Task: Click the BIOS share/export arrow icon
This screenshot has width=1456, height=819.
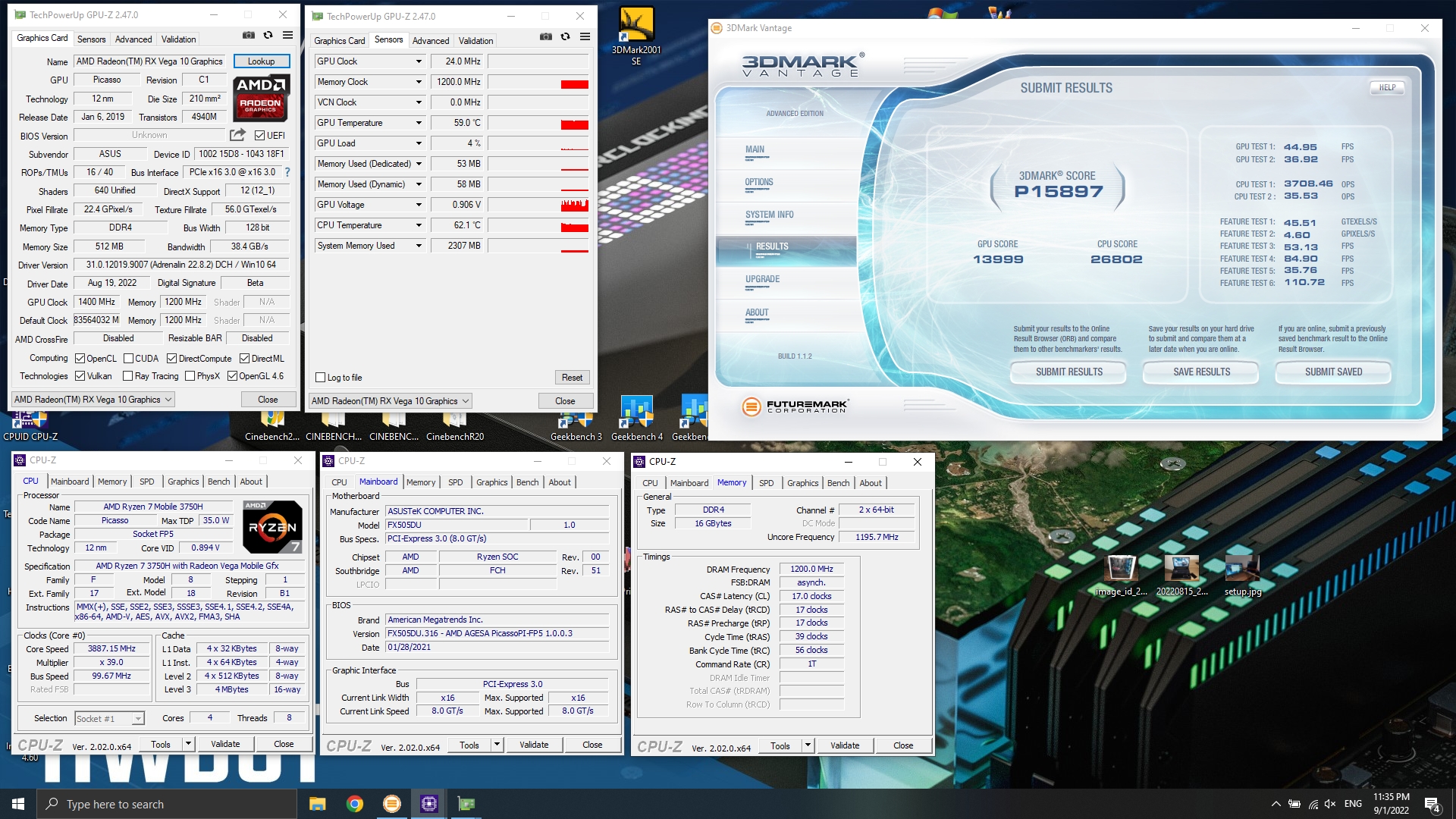Action: tap(237, 135)
